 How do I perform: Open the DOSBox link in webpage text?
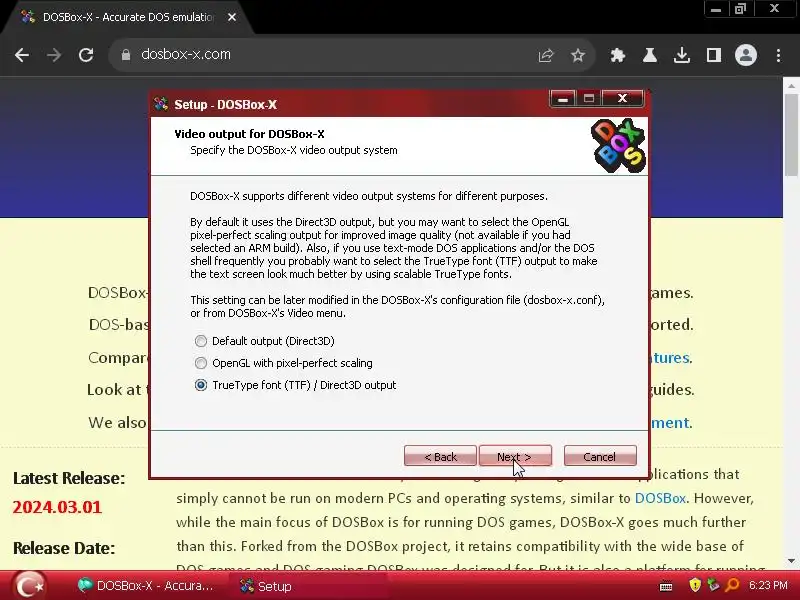[660, 498]
